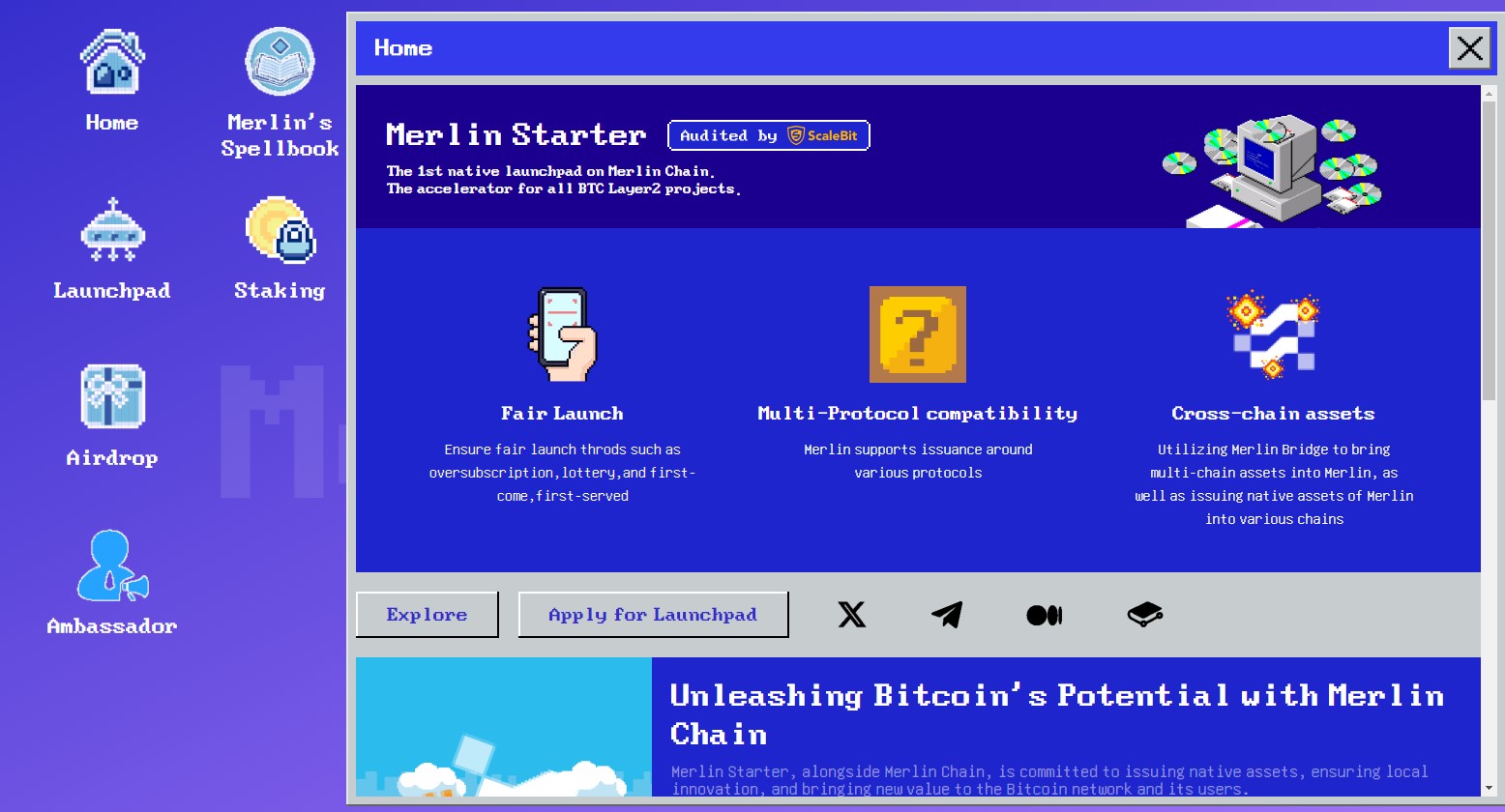Close the Home window
The height and width of the screenshot is (812, 1505).
[x=1469, y=48]
